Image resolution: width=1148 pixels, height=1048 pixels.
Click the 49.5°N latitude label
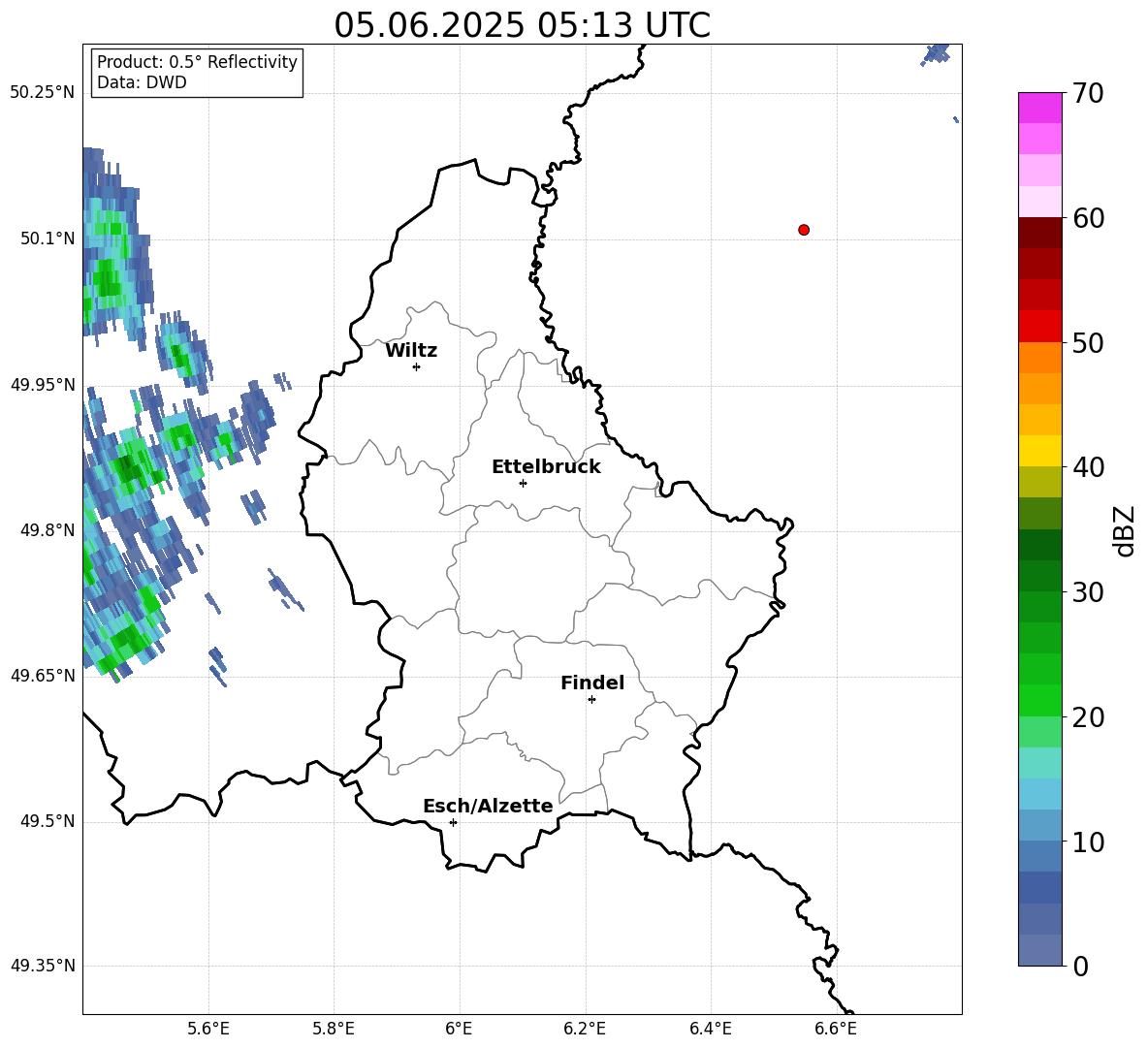[x=48, y=821]
